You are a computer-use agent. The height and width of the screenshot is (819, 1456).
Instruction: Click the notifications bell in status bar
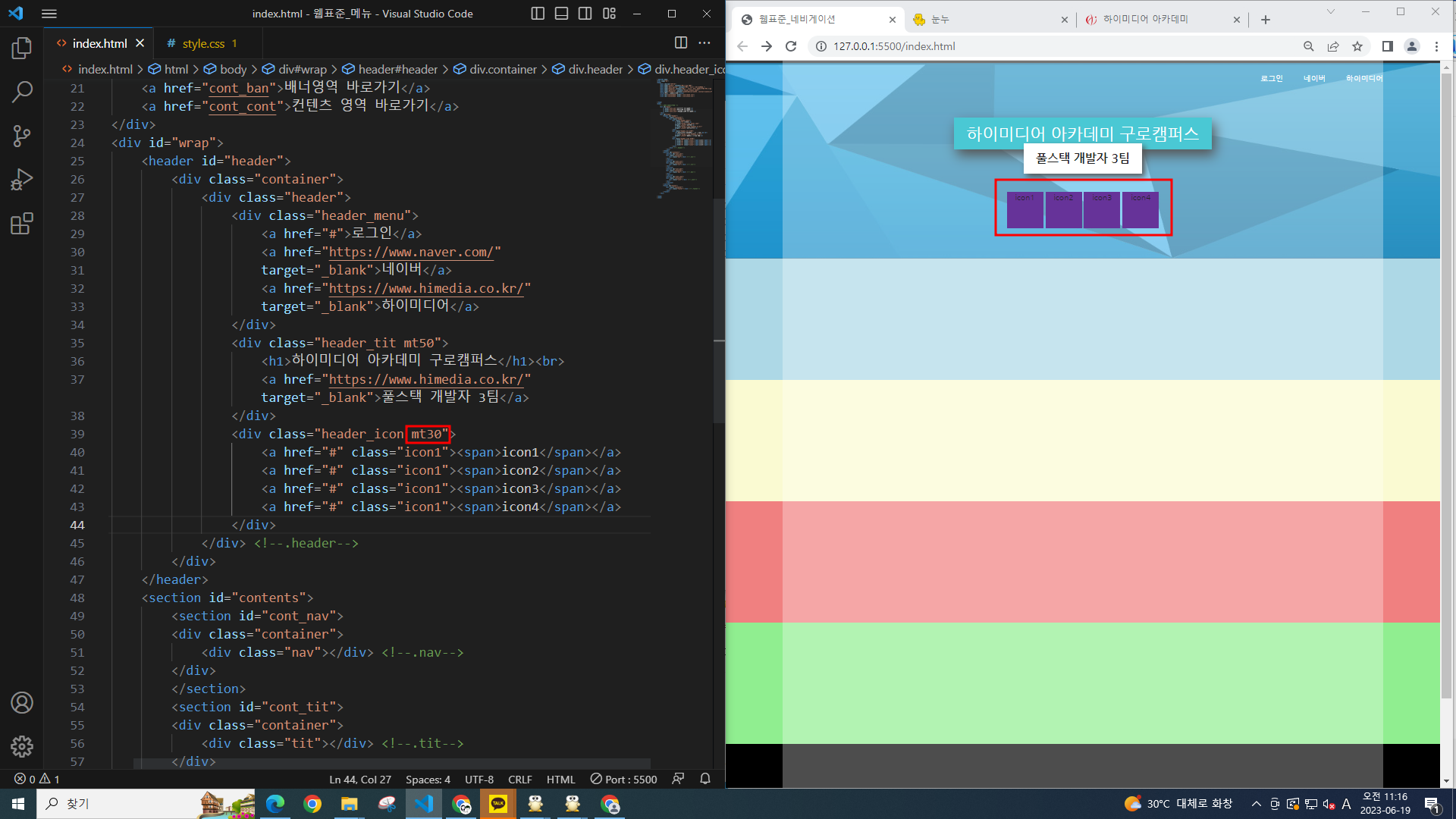(704, 779)
